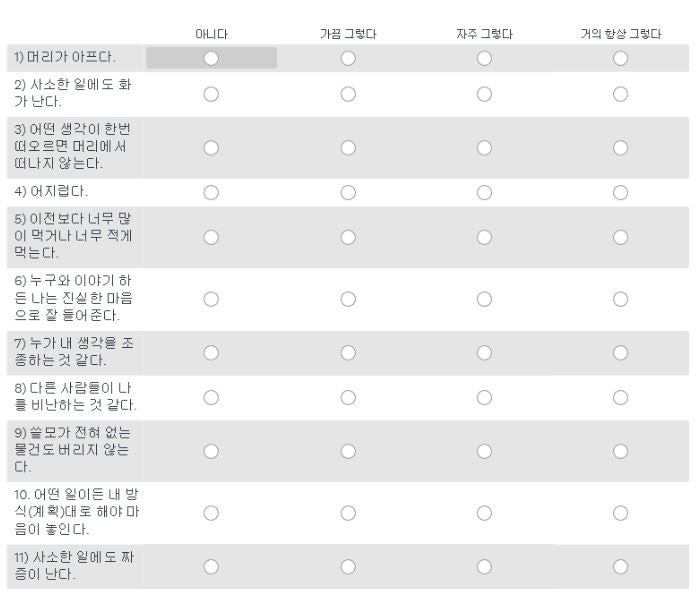Select '자주 그렇다' for question 3
The width and height of the screenshot is (696, 589).
pyautogui.click(x=484, y=148)
